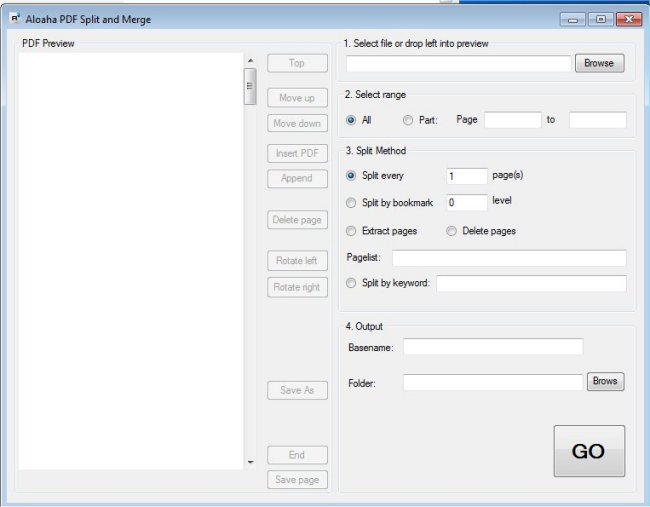The image size is (650, 507).
Task: Click inside the PDF Preview pane
Action: 131,261
